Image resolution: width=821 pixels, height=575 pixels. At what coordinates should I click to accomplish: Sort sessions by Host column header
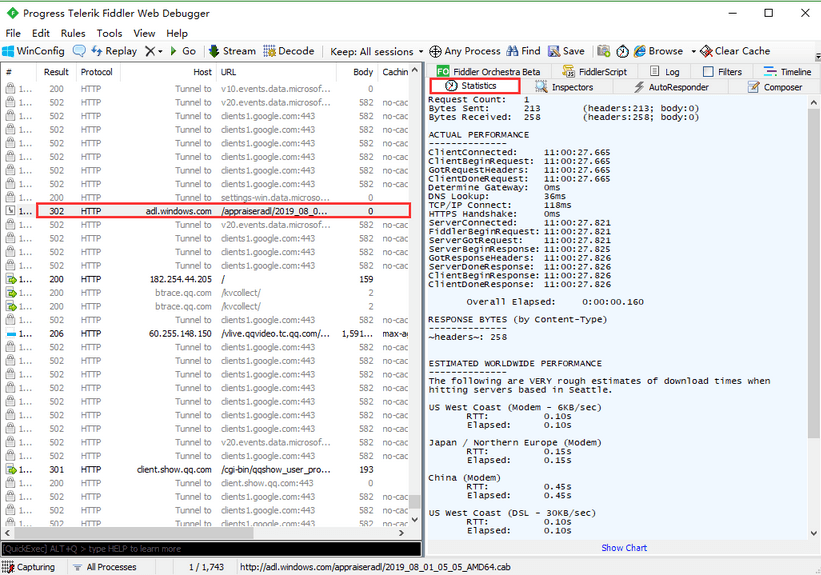click(x=169, y=72)
